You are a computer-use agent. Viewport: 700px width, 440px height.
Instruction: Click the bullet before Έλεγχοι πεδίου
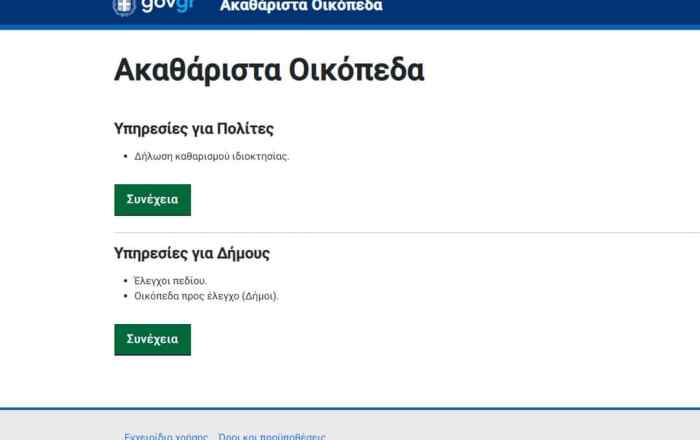pyautogui.click(x=125, y=281)
